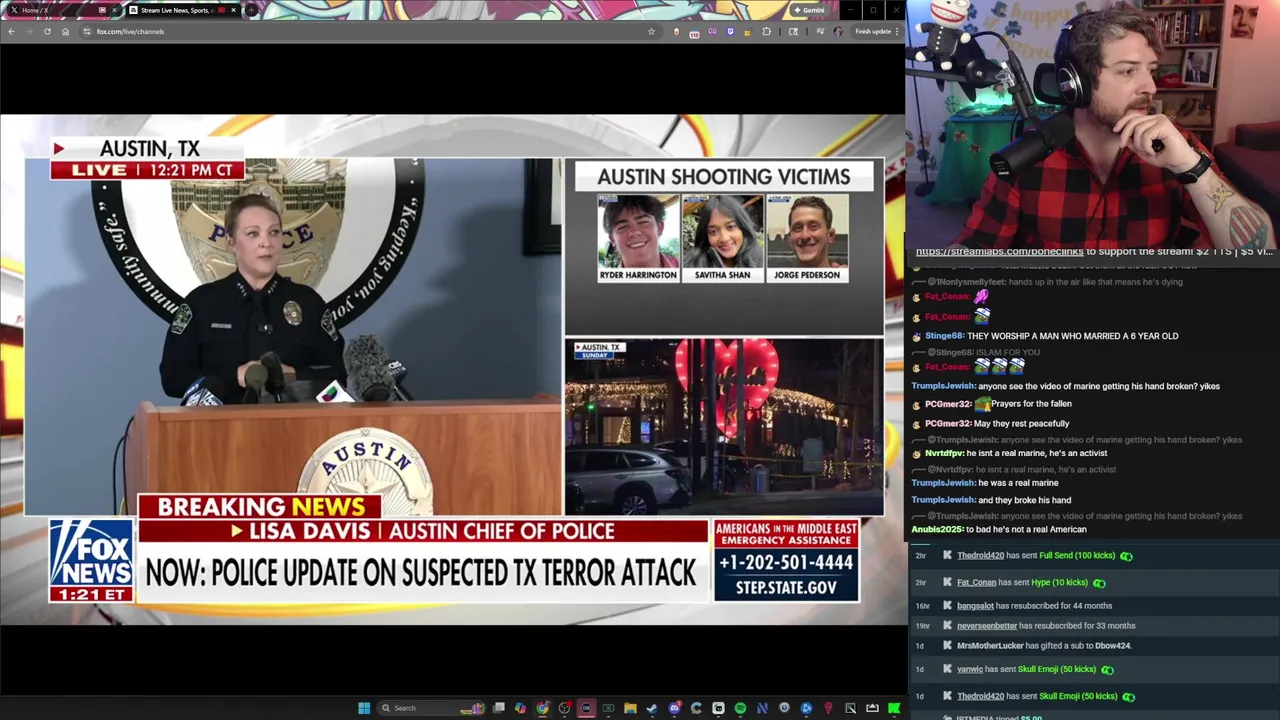This screenshot has width=1280, height=720.
Task: Open Chrome from the taskbar
Action: point(543,708)
